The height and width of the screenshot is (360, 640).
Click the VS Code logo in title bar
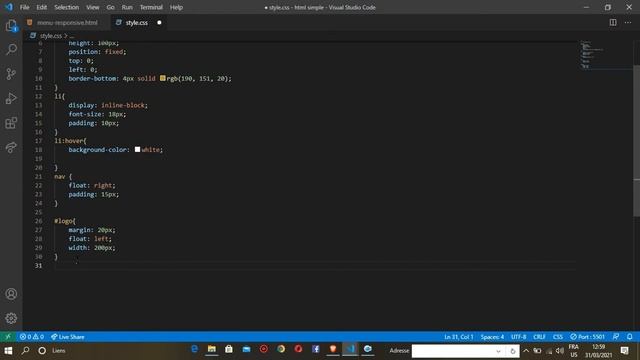coord(9,7)
